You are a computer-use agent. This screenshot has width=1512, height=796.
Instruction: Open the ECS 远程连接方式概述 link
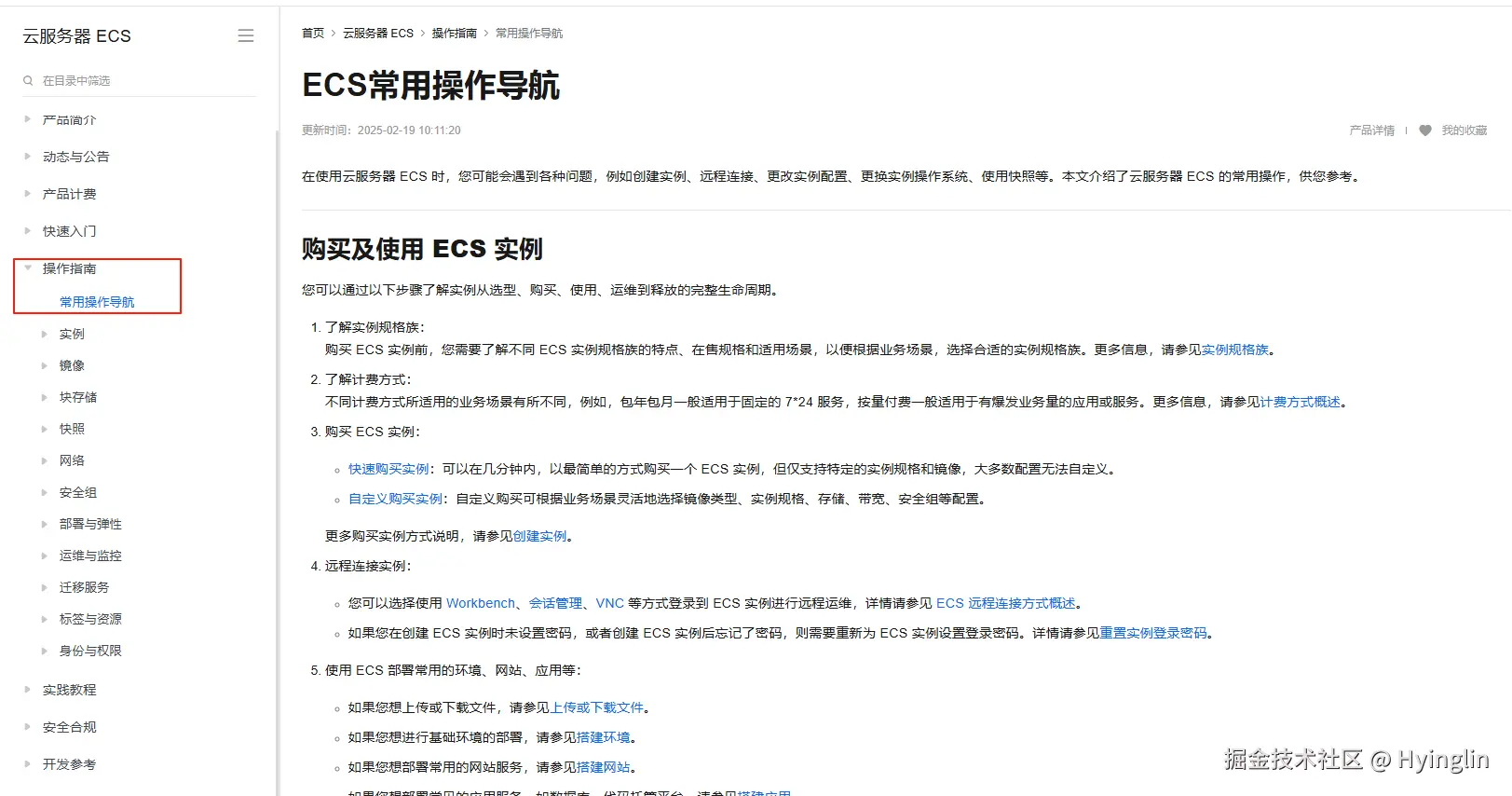(1006, 604)
